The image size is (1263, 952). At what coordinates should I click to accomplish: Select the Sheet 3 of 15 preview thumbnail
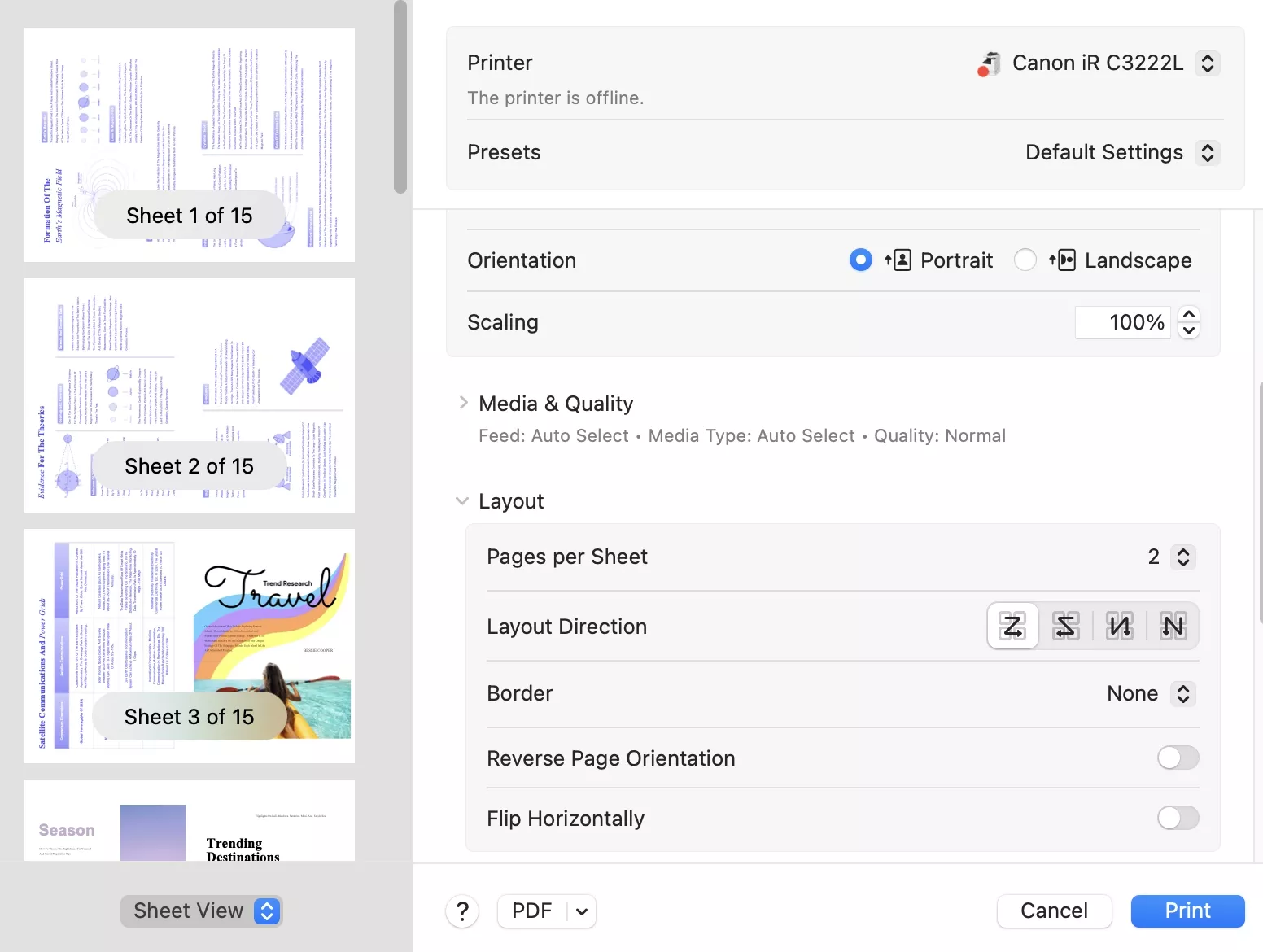pyautogui.click(x=190, y=646)
